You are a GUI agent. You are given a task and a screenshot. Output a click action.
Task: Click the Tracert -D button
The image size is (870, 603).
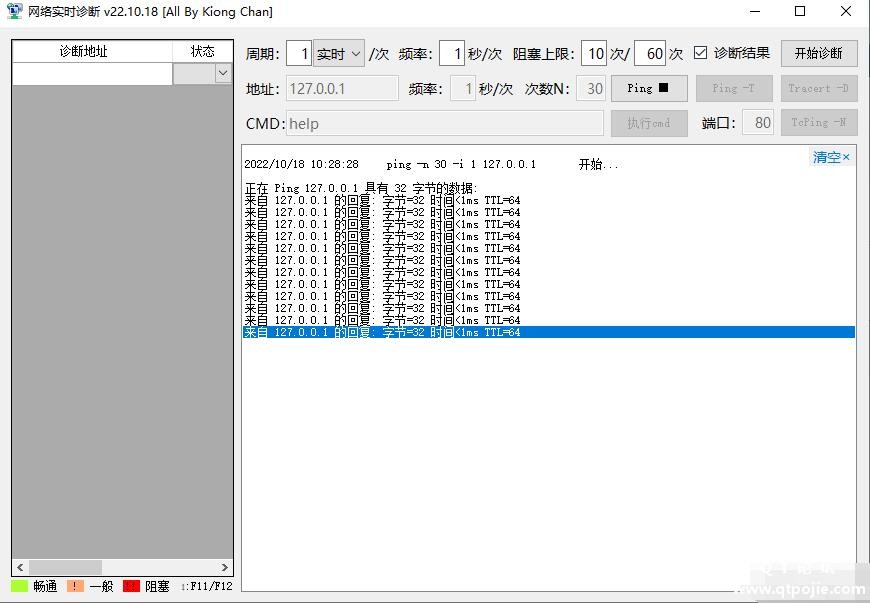pos(819,88)
